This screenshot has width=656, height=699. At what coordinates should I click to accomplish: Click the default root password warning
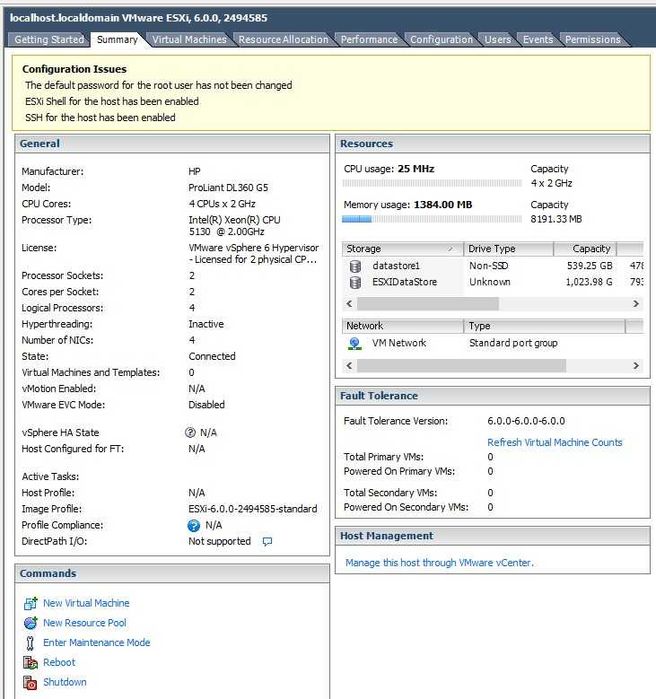[159, 86]
